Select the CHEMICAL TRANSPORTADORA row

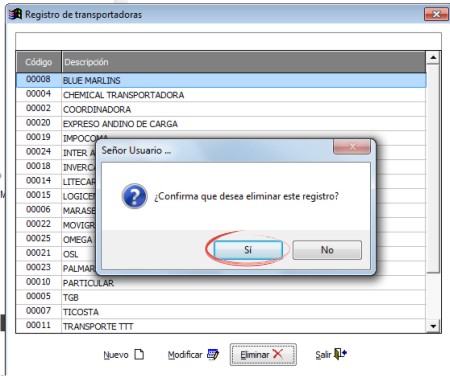tap(221, 95)
